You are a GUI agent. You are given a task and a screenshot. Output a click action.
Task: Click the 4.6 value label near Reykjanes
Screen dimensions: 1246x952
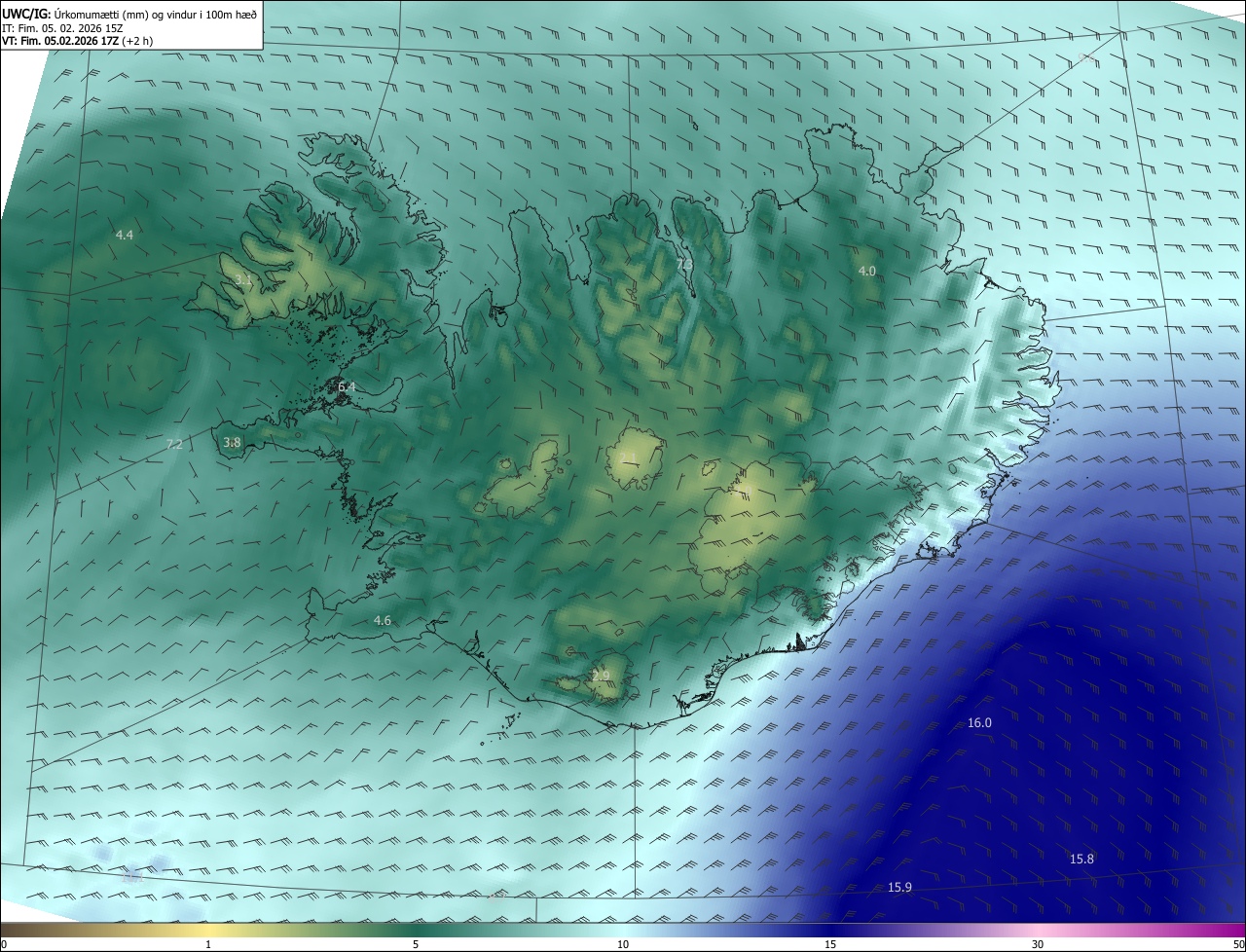pos(383,621)
